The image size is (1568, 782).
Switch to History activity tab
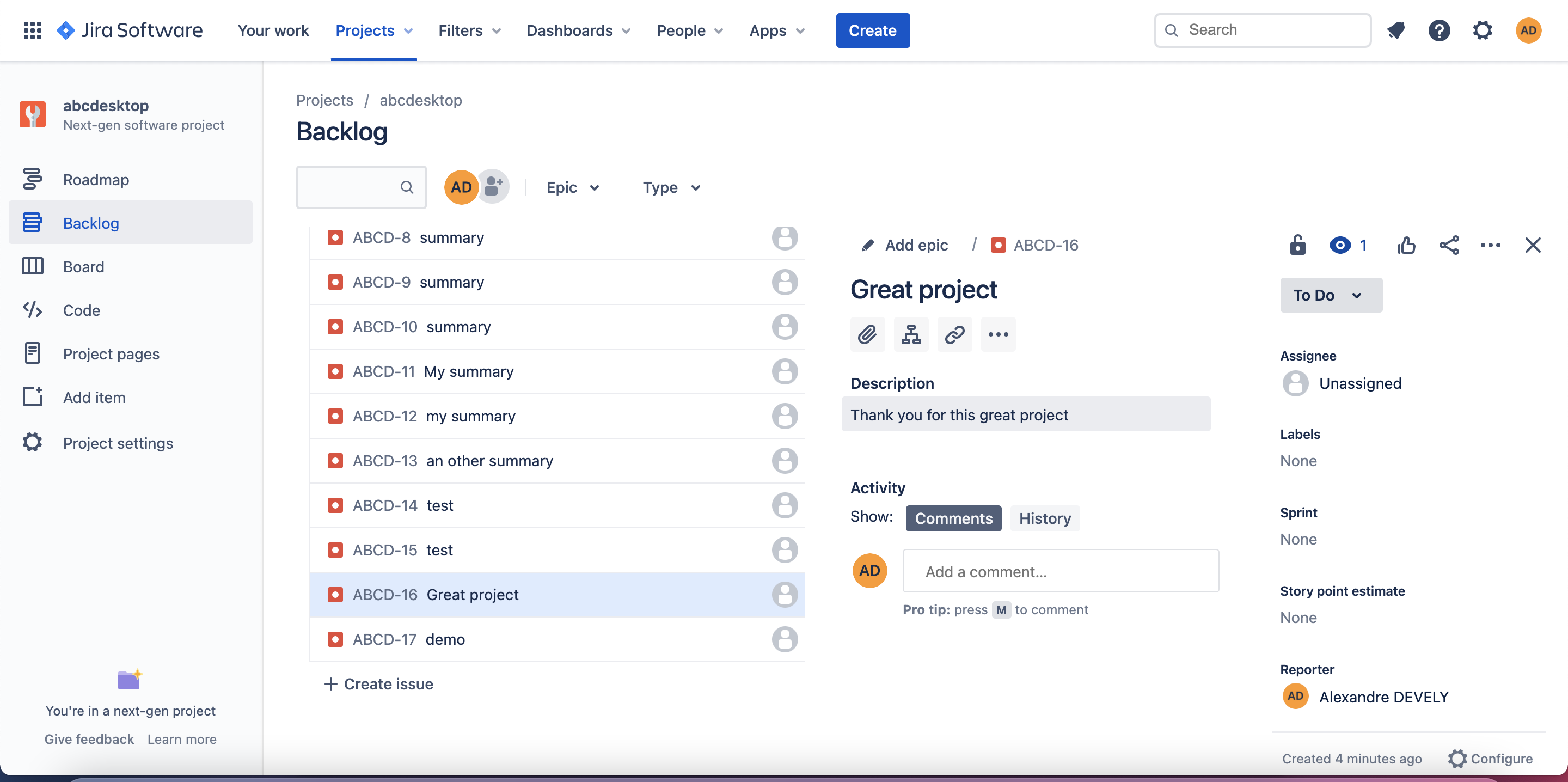1045,518
